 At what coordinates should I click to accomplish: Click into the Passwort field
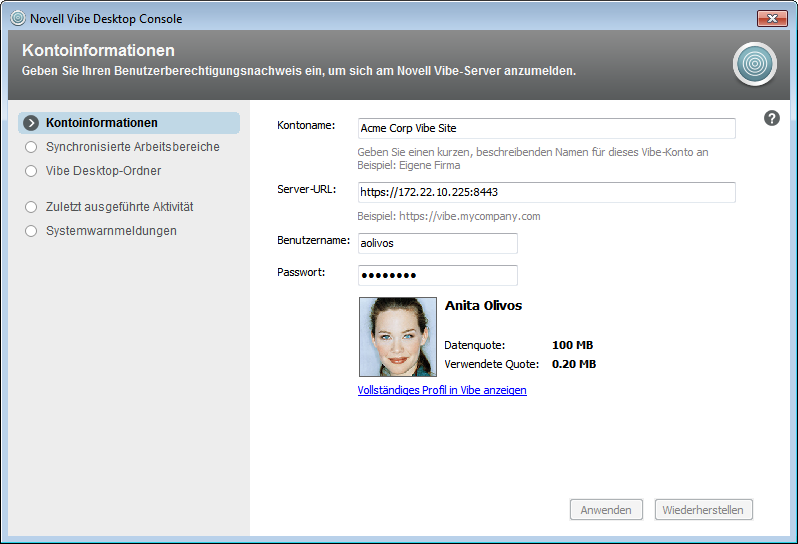tap(438, 275)
